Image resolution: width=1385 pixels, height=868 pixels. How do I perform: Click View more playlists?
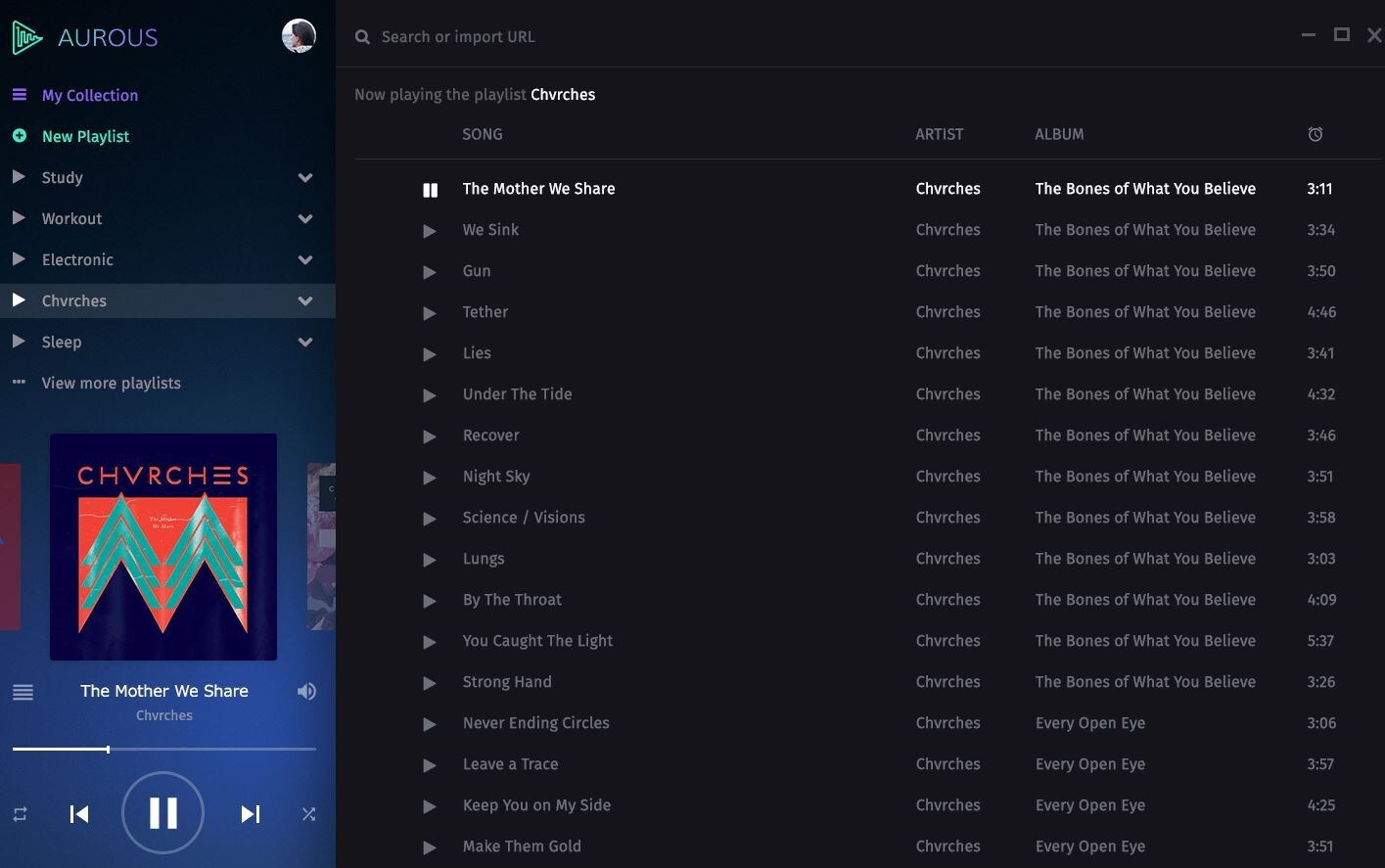(x=111, y=383)
